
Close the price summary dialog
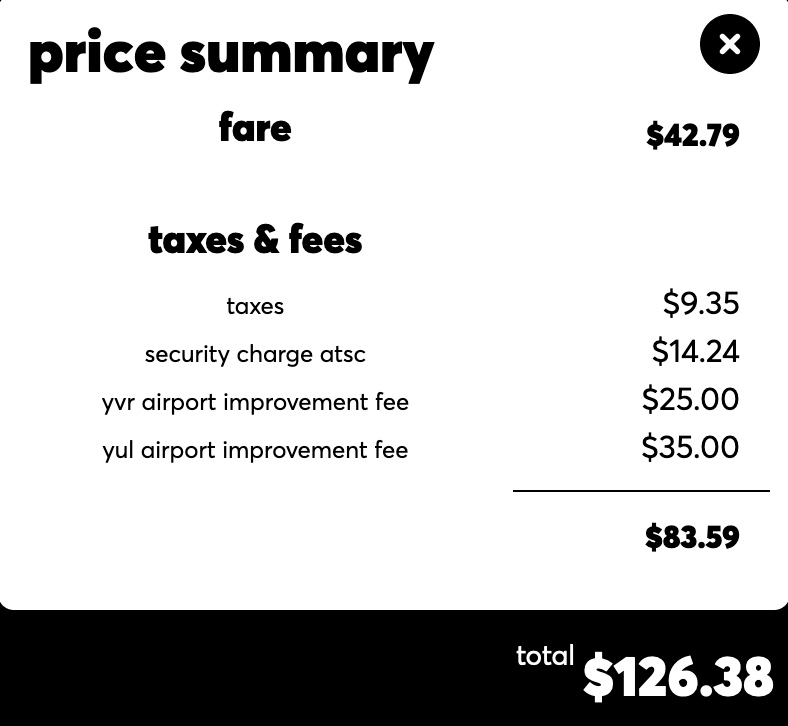coord(730,44)
